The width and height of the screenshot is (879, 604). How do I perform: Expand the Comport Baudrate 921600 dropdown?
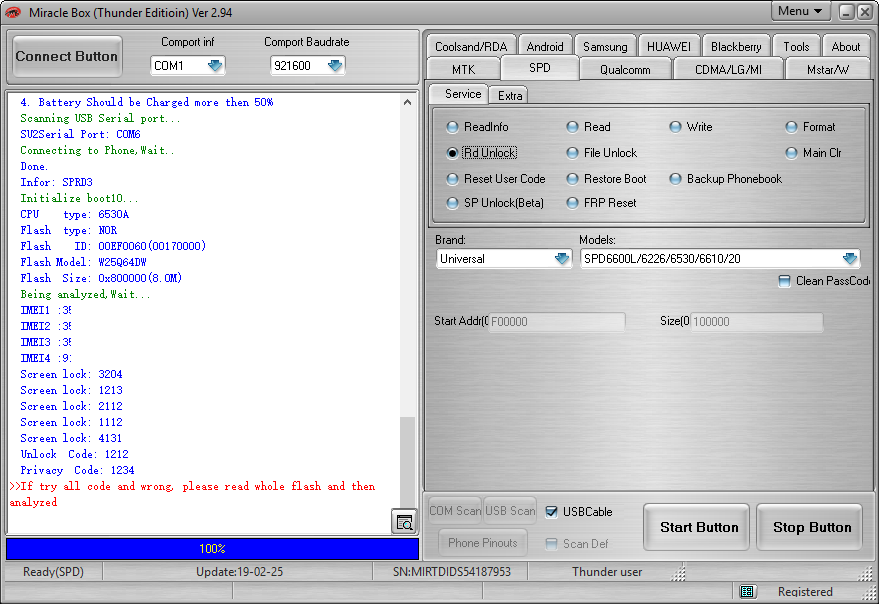coord(335,66)
